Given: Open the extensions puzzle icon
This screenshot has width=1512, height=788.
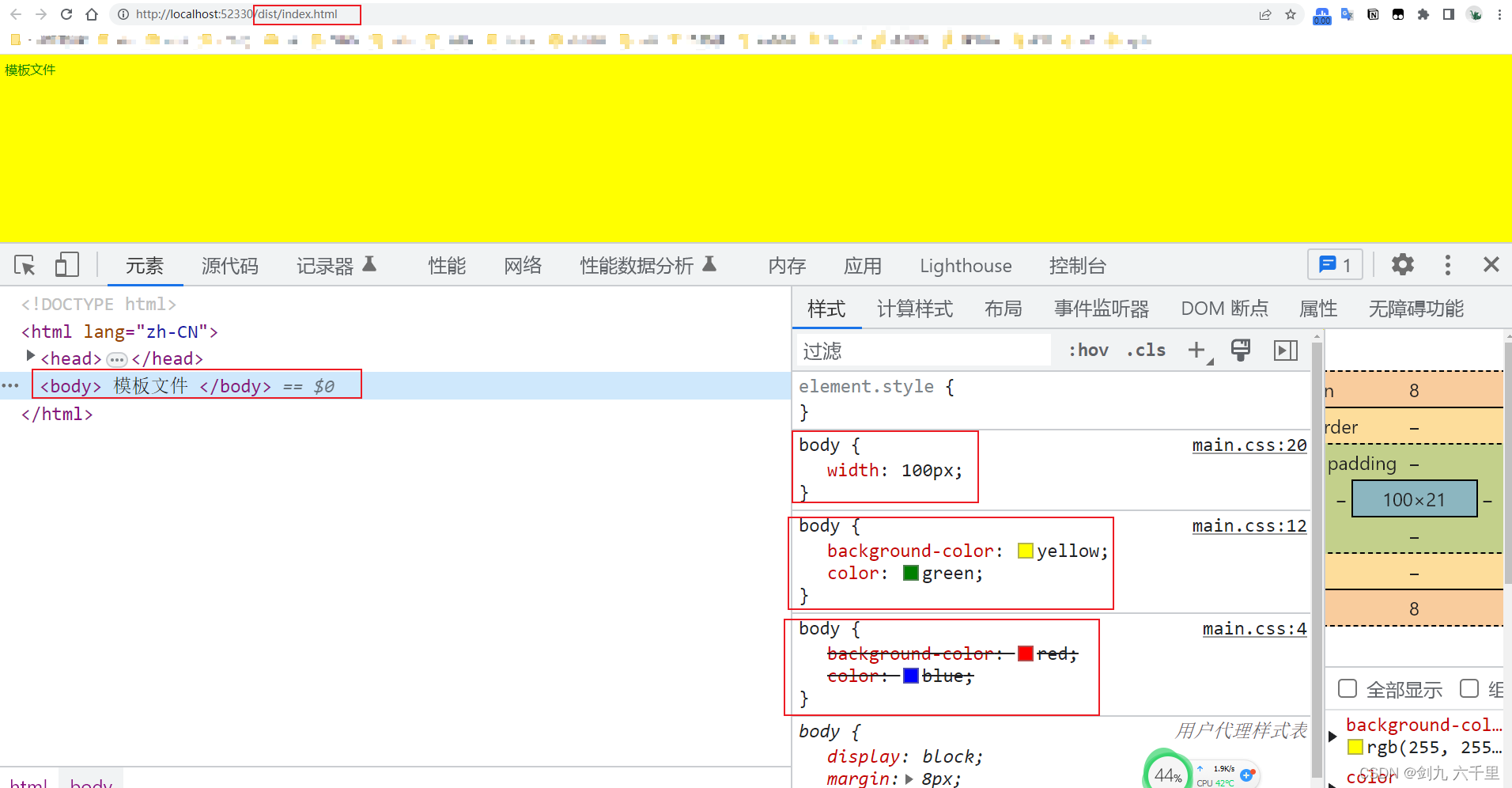Looking at the screenshot, I should (x=1423, y=14).
